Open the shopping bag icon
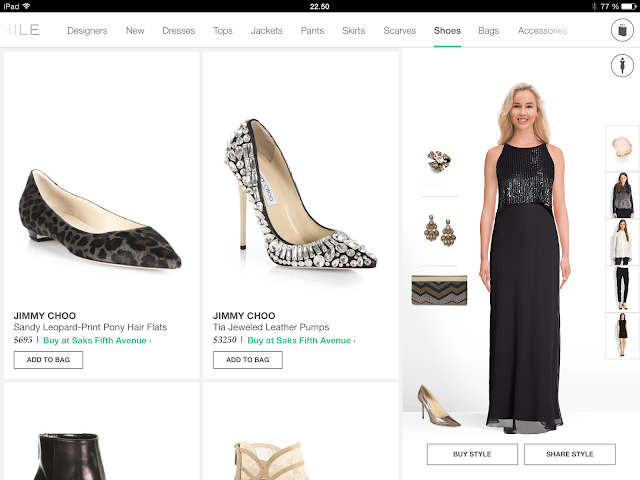 622,30
